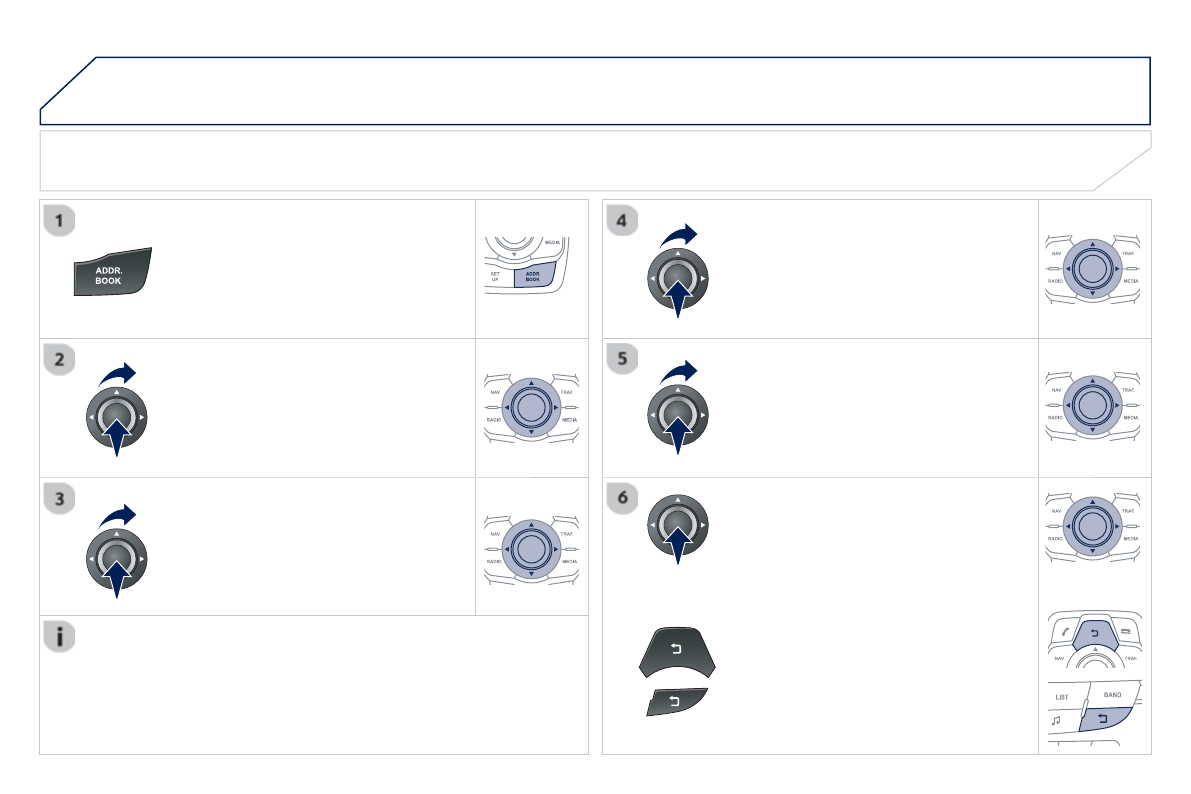Click the grey rotary dial beside step 5

pyautogui.click(x=677, y=418)
